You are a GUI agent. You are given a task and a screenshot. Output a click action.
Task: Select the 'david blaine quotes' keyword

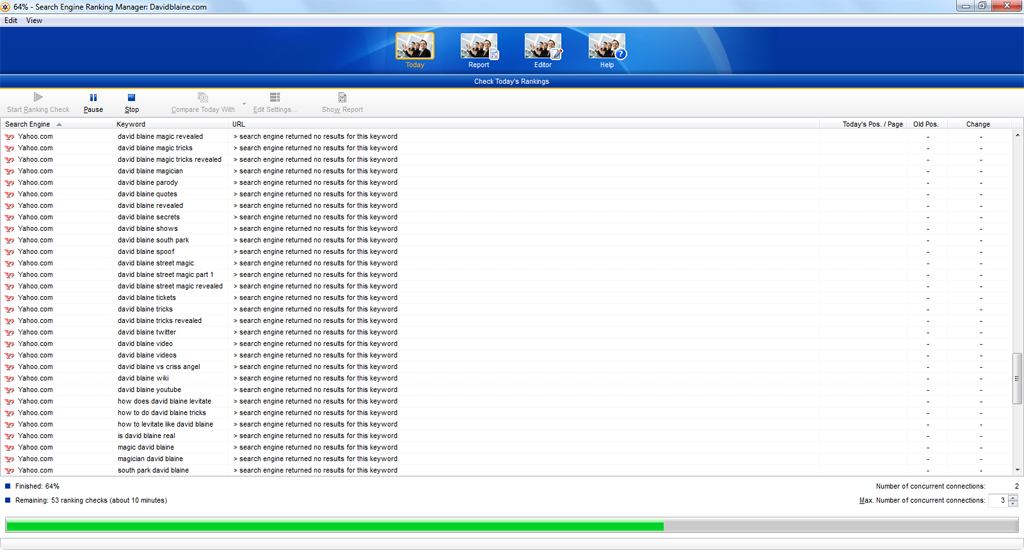(x=147, y=194)
